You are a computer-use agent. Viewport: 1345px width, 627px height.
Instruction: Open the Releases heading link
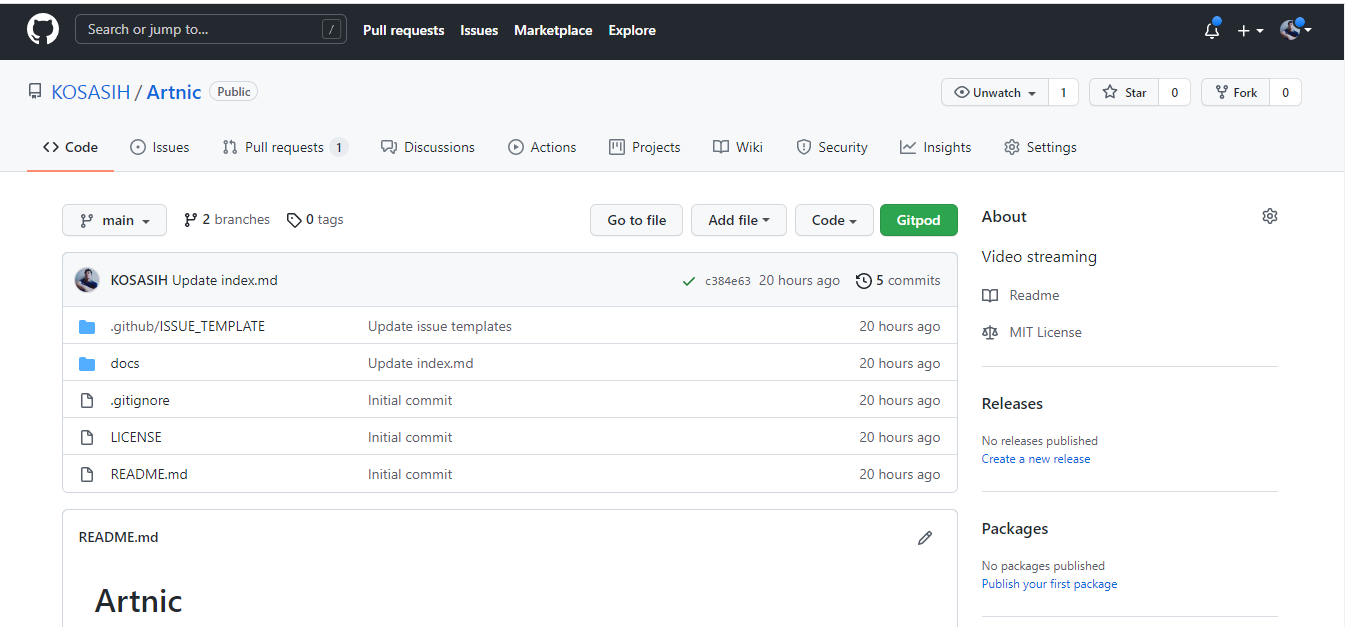pyautogui.click(x=1012, y=404)
